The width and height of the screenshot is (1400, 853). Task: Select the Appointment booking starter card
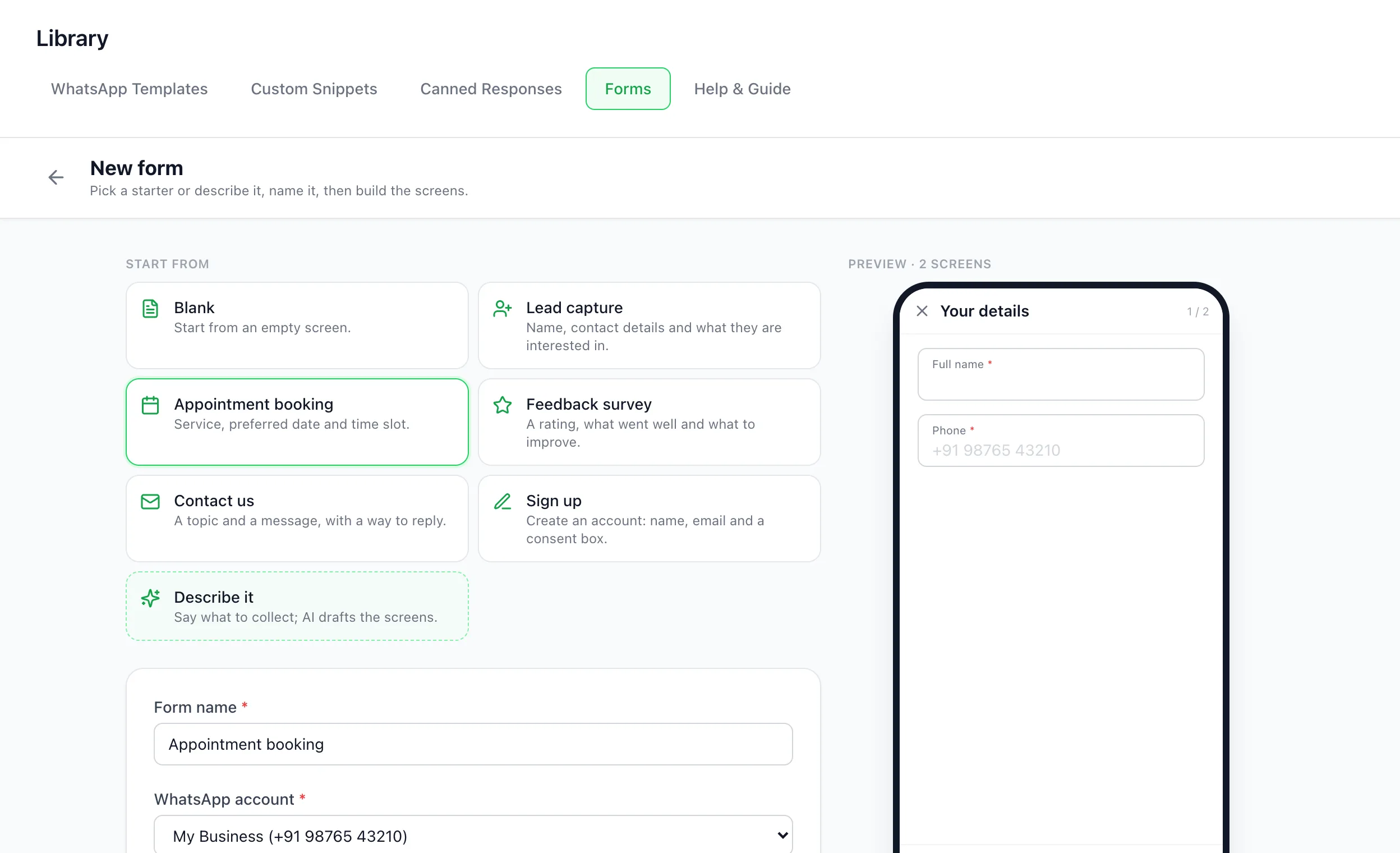click(297, 422)
